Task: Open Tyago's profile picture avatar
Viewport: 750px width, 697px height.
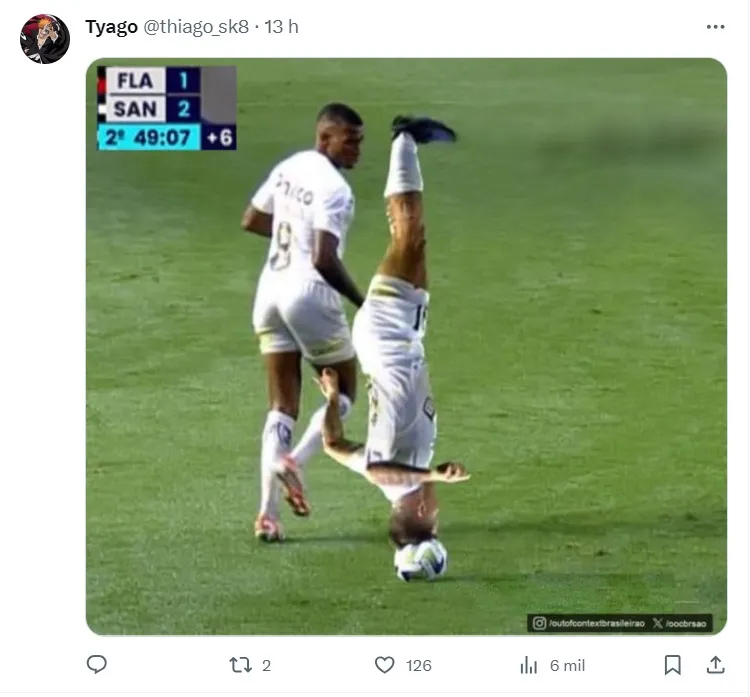Action: coord(45,39)
